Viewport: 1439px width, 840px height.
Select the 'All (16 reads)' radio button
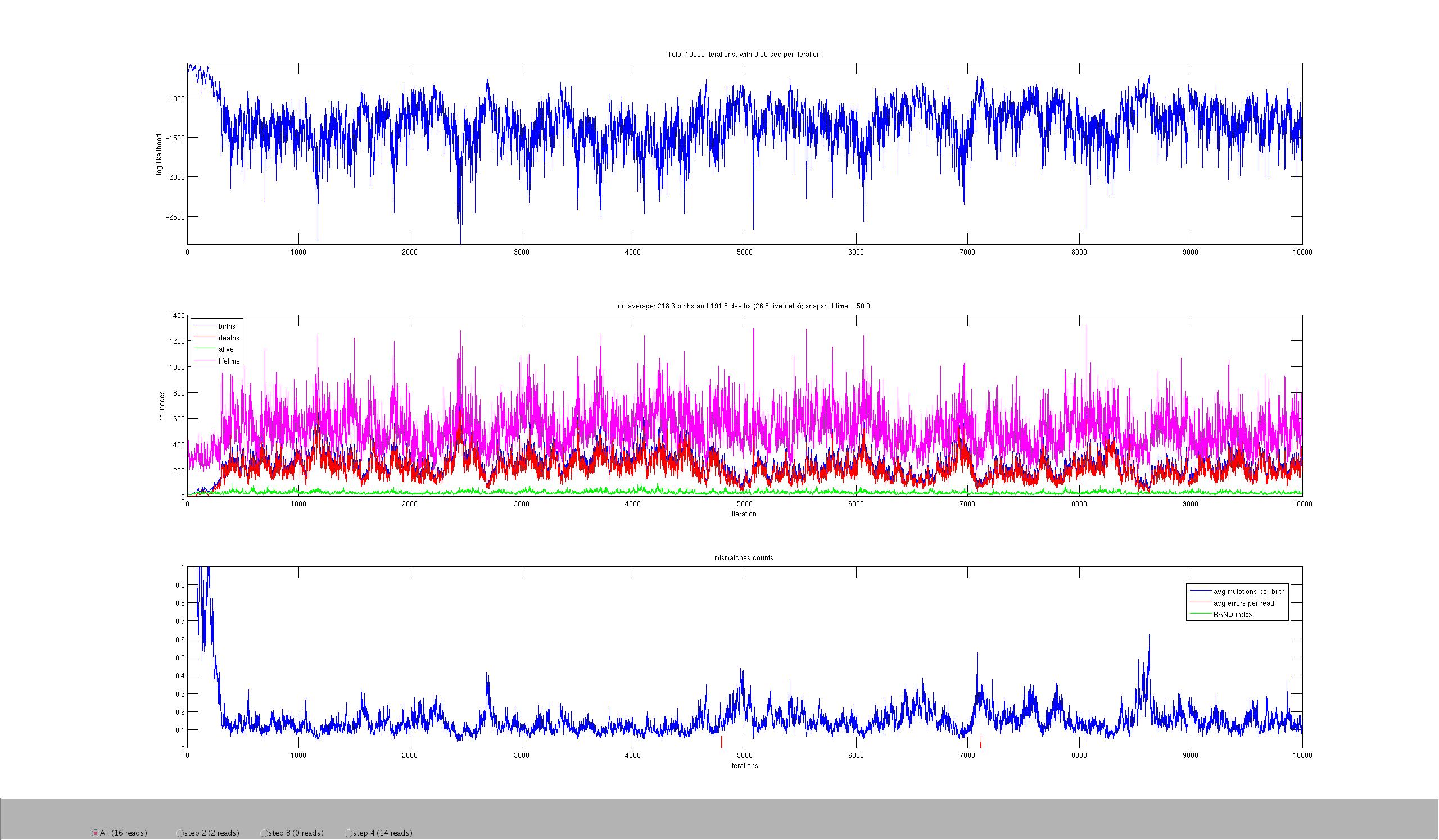pos(96,833)
